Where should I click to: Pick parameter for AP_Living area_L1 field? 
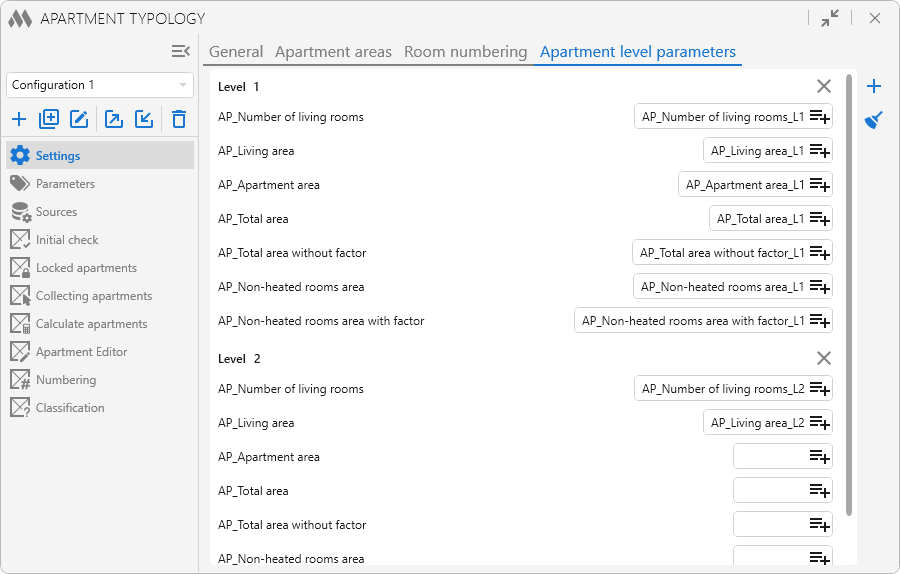pyautogui.click(x=820, y=151)
